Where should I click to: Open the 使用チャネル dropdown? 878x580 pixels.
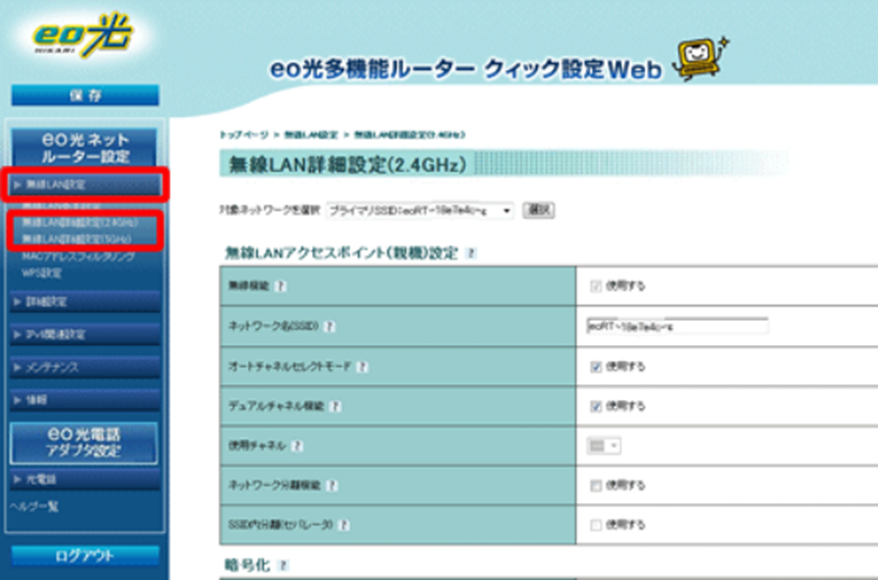click(x=604, y=446)
